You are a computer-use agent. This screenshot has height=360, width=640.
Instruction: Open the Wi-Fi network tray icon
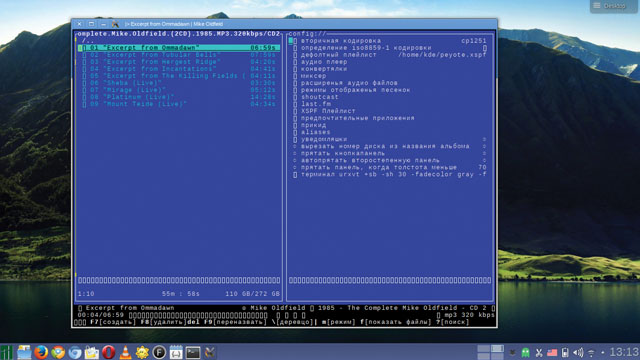[591, 353]
